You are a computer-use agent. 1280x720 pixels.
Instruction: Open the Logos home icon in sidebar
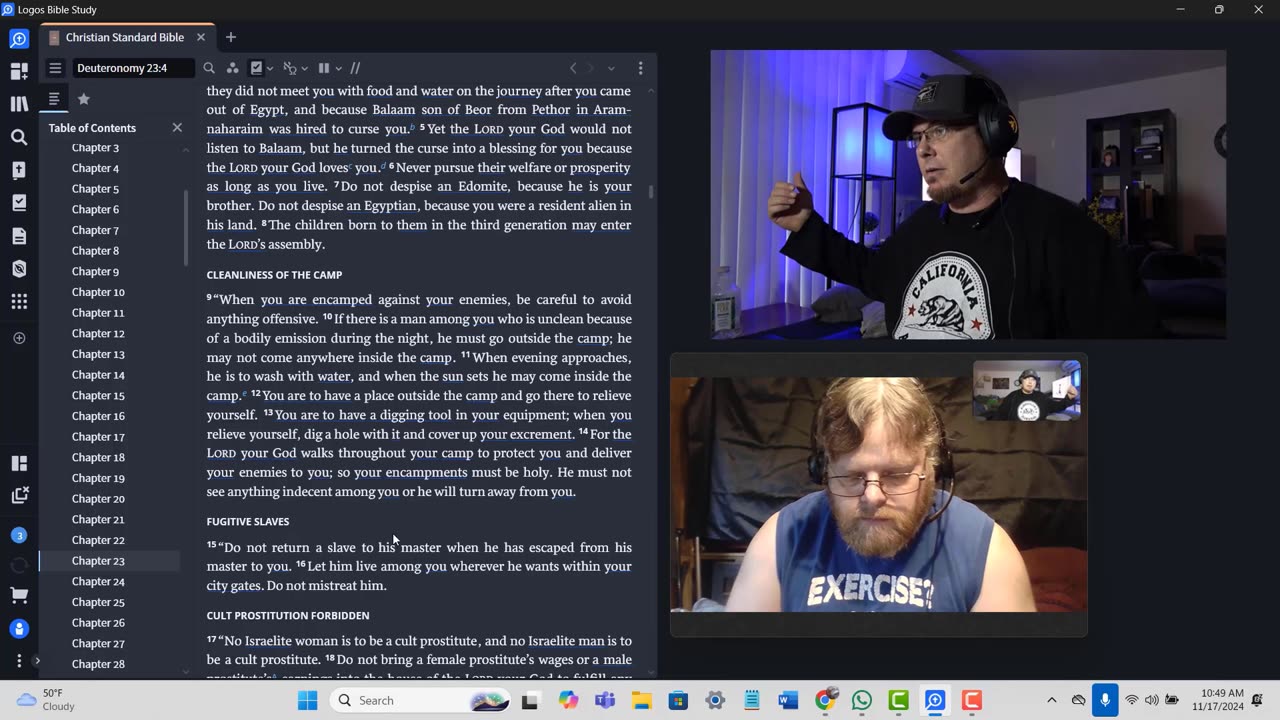[19, 39]
